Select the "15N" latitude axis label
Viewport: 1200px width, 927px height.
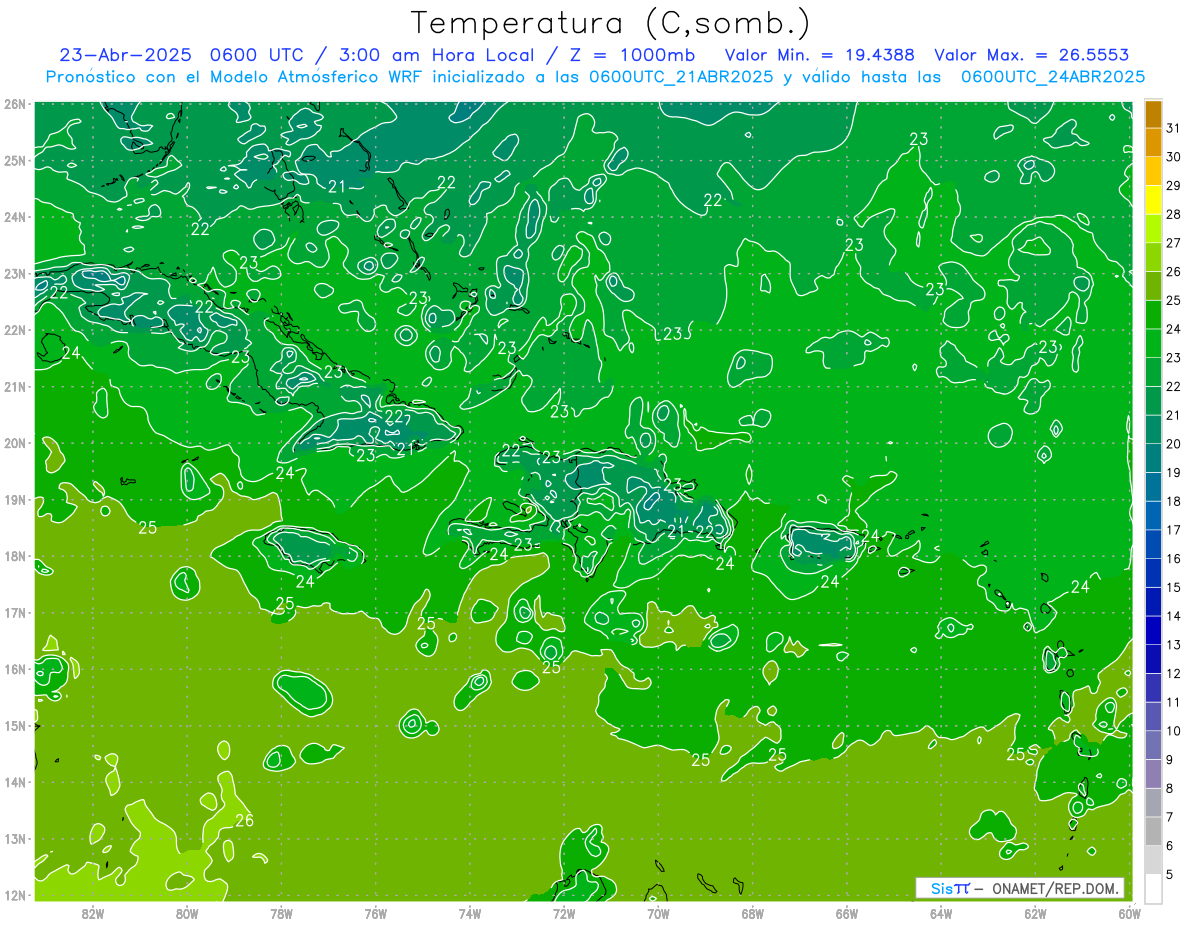tap(15, 726)
